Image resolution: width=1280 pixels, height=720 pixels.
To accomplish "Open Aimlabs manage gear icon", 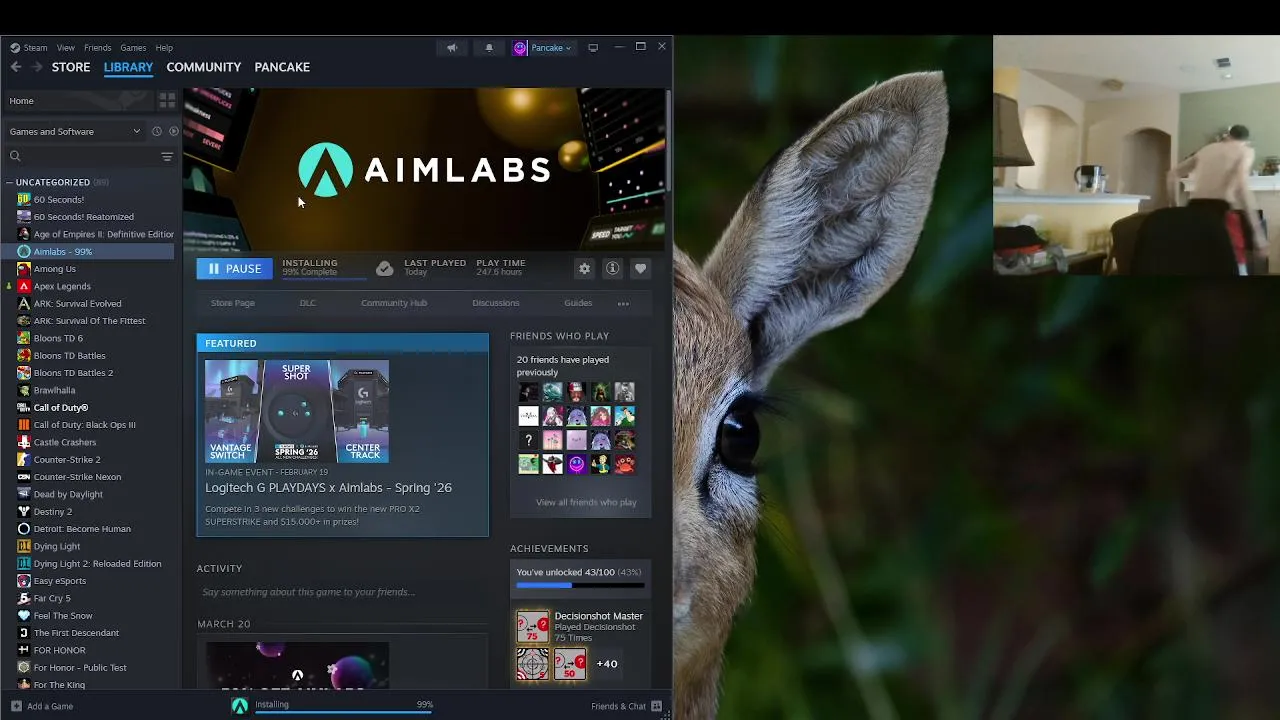I will click(x=584, y=268).
